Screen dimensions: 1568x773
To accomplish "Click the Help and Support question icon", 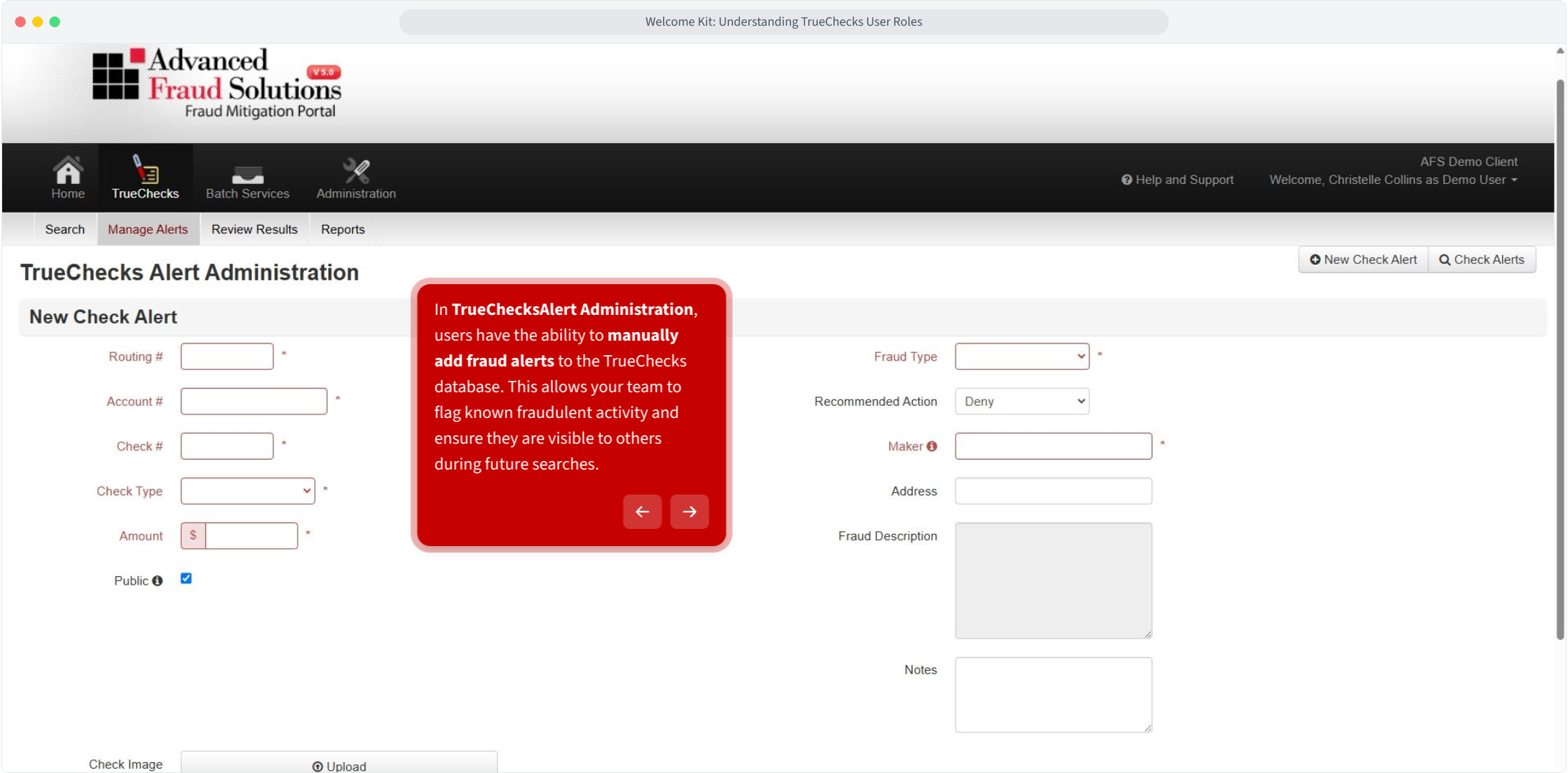I will point(1127,180).
